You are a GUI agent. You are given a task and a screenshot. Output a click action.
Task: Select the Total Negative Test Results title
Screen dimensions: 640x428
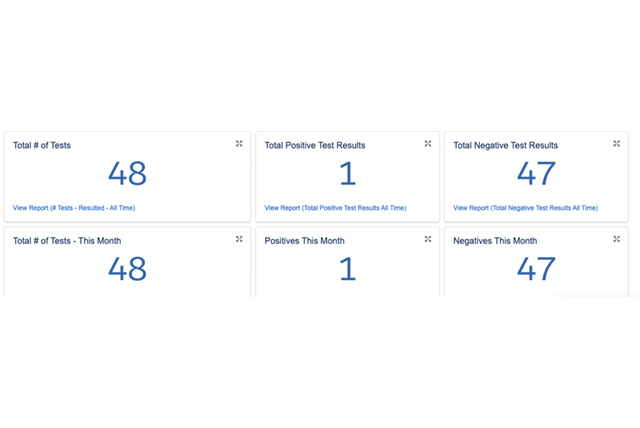pos(505,145)
